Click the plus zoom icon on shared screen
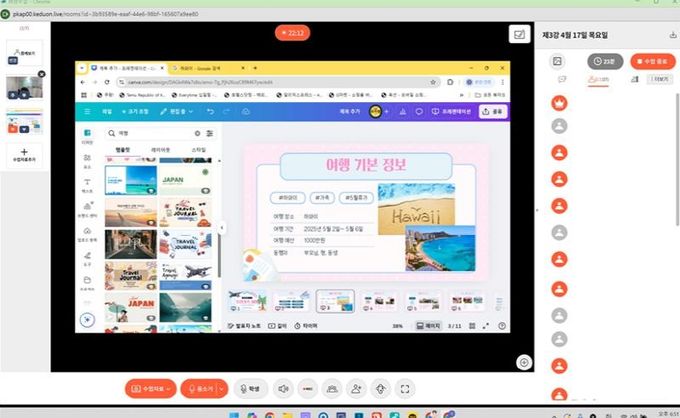 (x=523, y=361)
